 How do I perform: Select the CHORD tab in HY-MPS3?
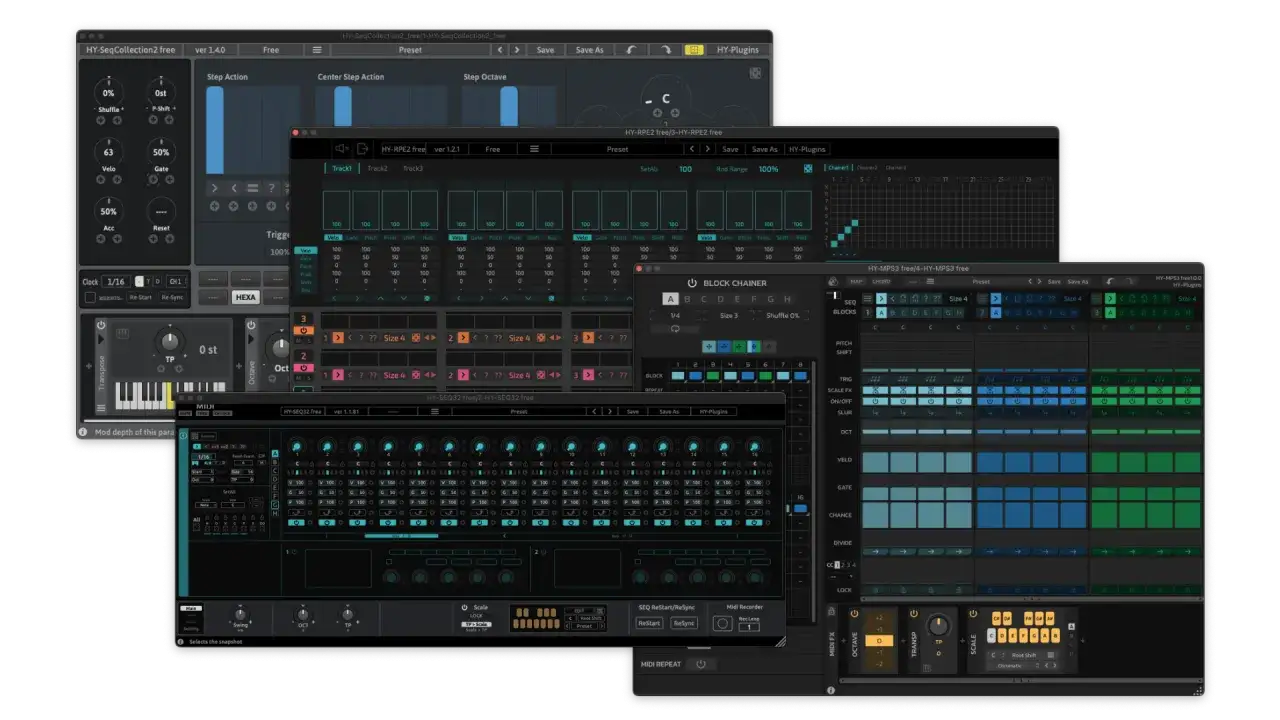tap(881, 281)
